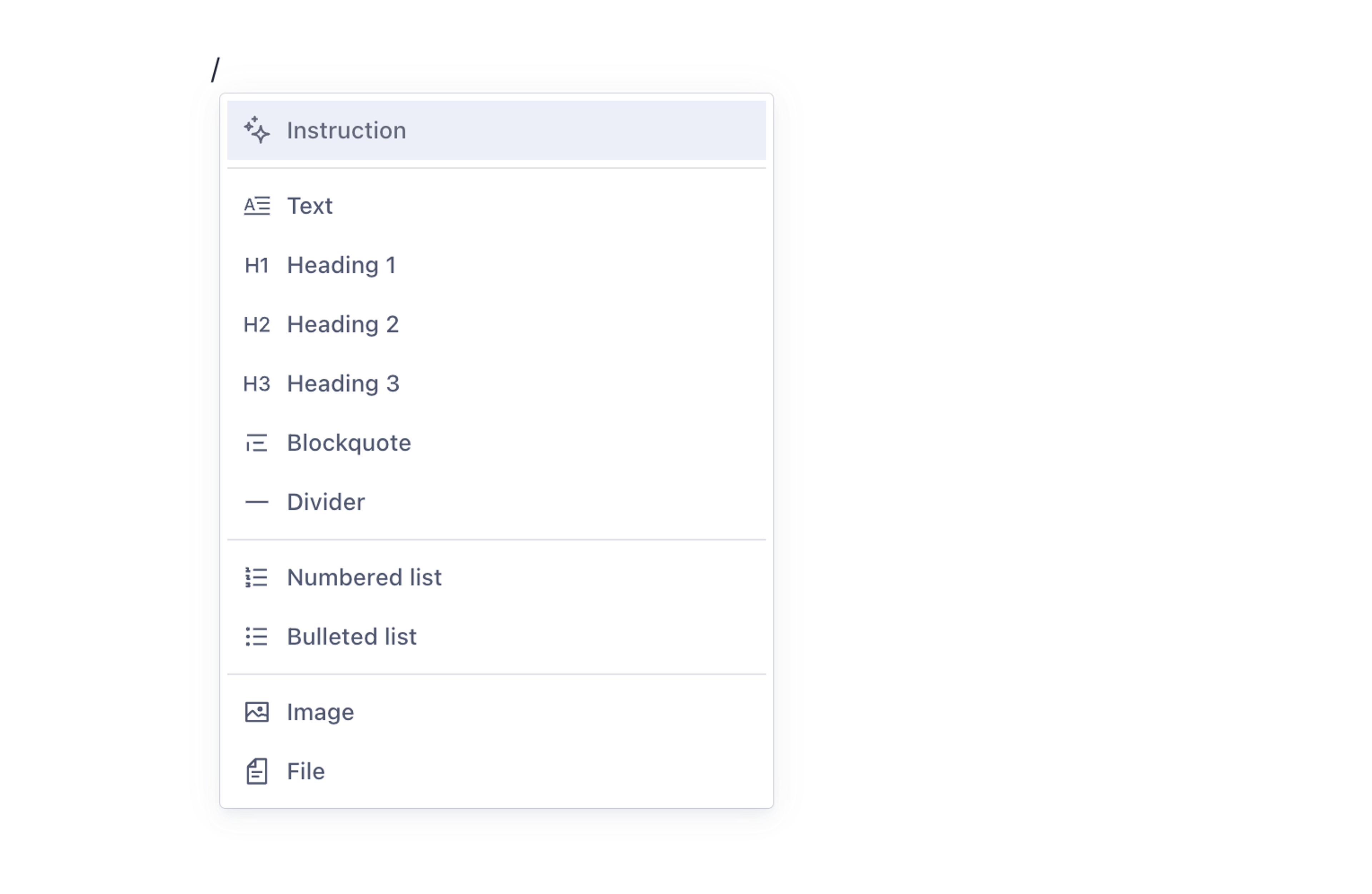
Task: Insert a Heading 1 block
Action: [x=341, y=266]
